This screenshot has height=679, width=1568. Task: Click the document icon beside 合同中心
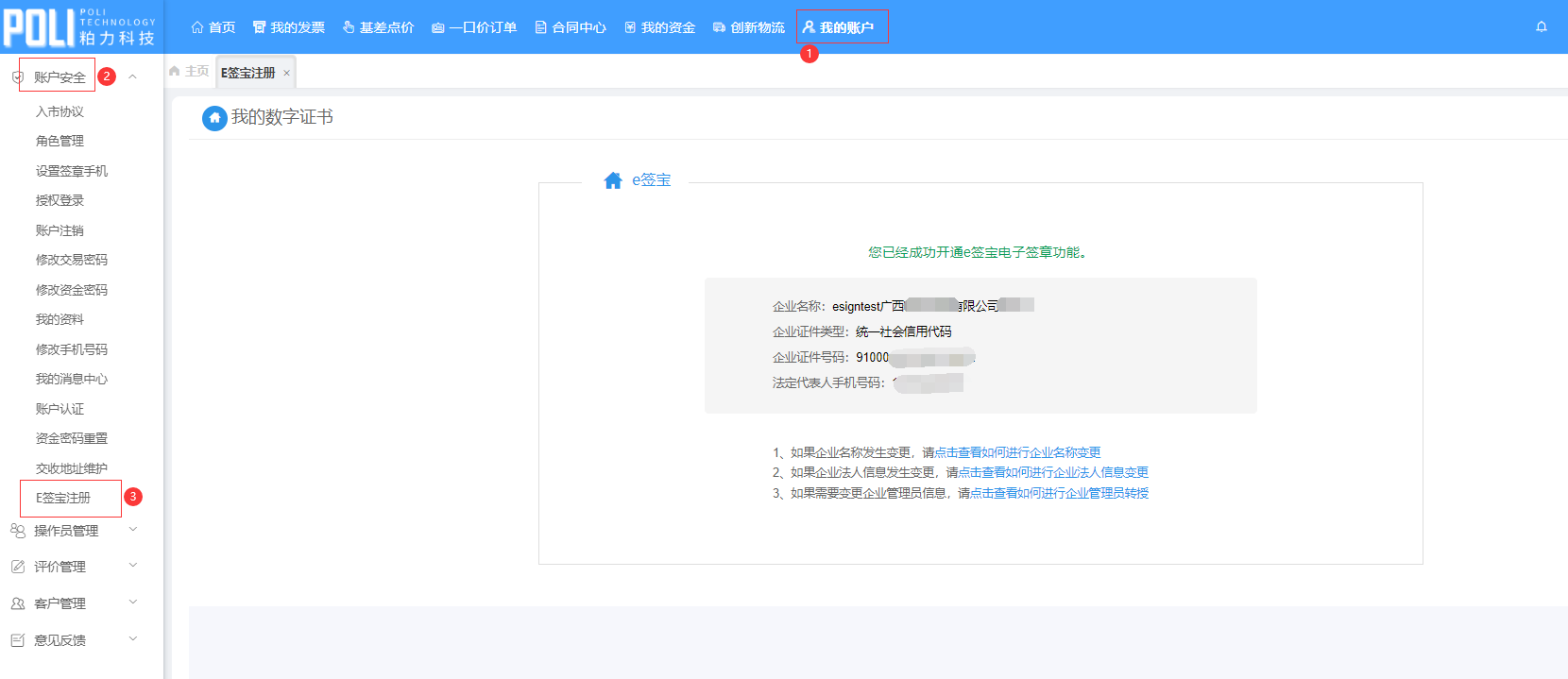coord(541,27)
